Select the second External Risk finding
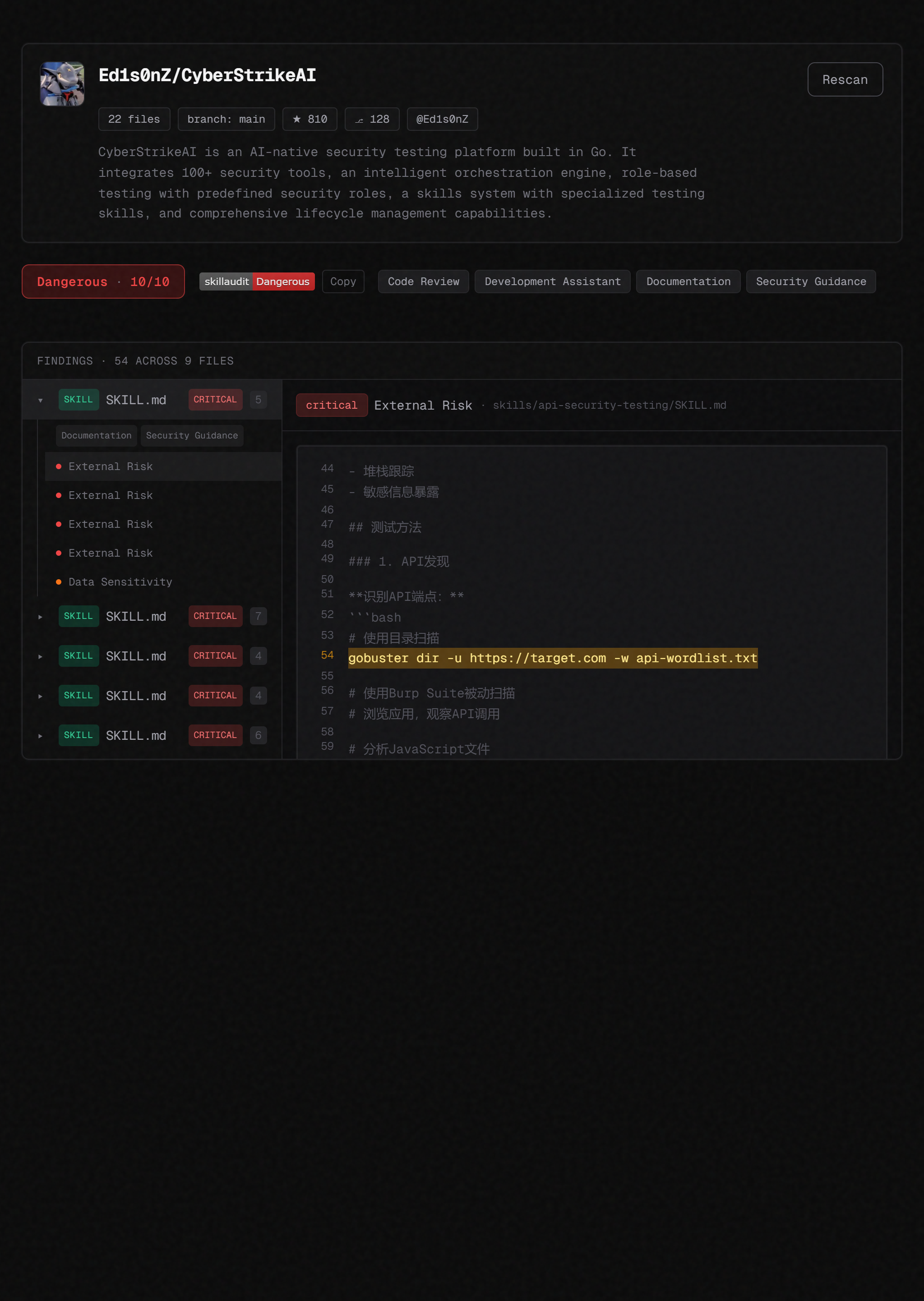924x1301 pixels. [x=111, y=495]
